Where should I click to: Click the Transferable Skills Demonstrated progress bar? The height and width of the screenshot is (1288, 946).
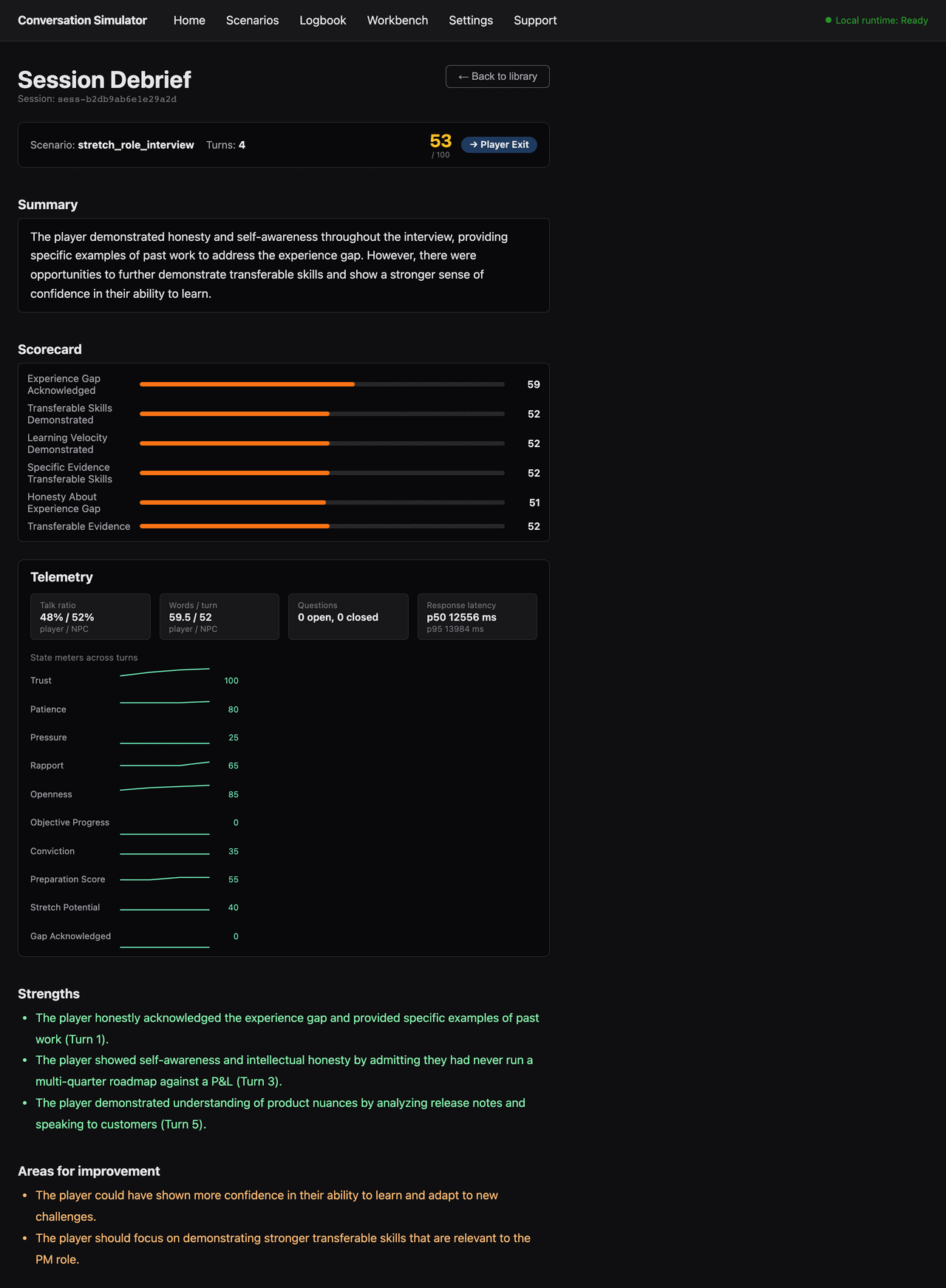coord(322,414)
